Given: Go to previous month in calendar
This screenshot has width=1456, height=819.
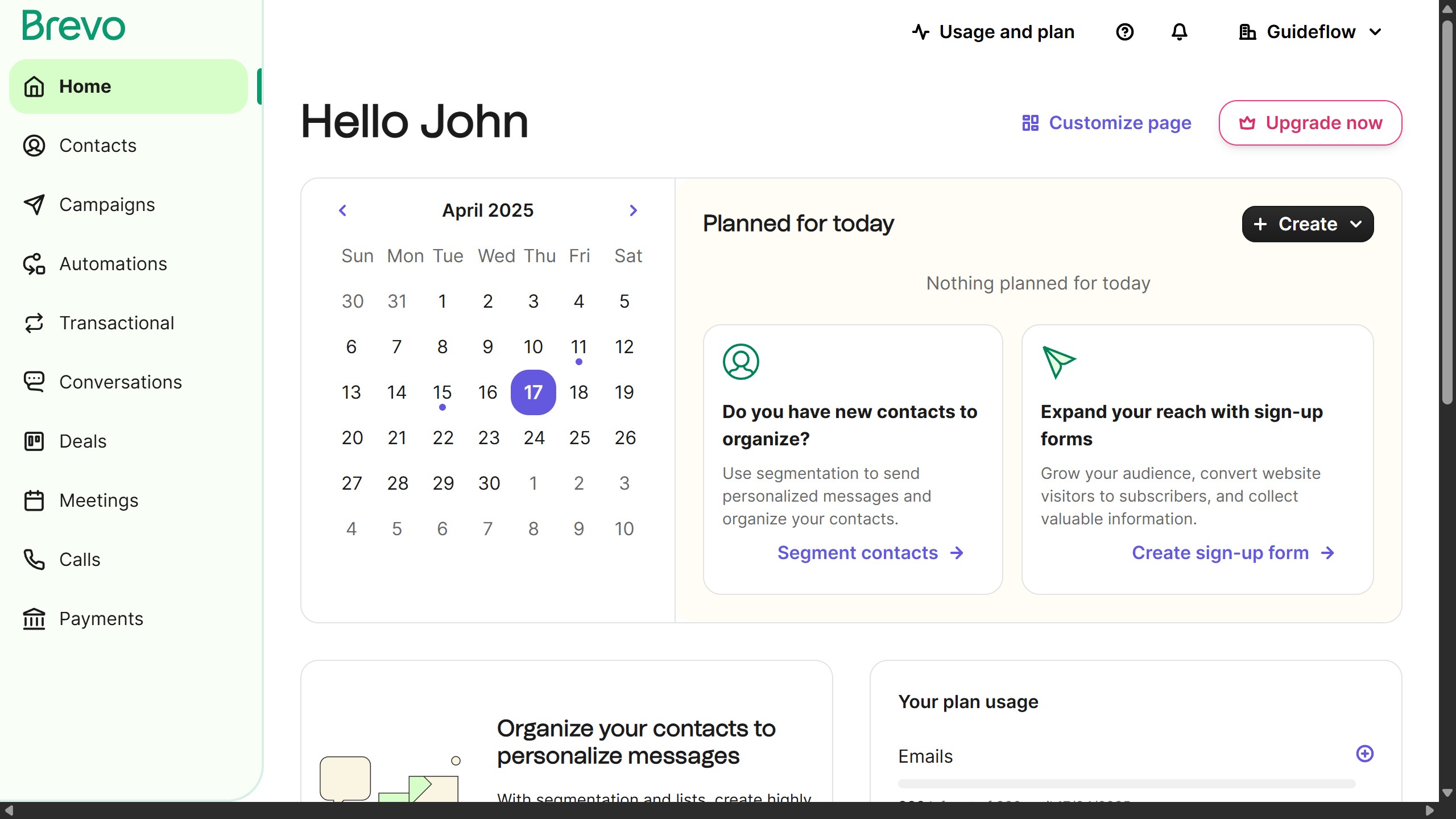Looking at the screenshot, I should [x=342, y=210].
